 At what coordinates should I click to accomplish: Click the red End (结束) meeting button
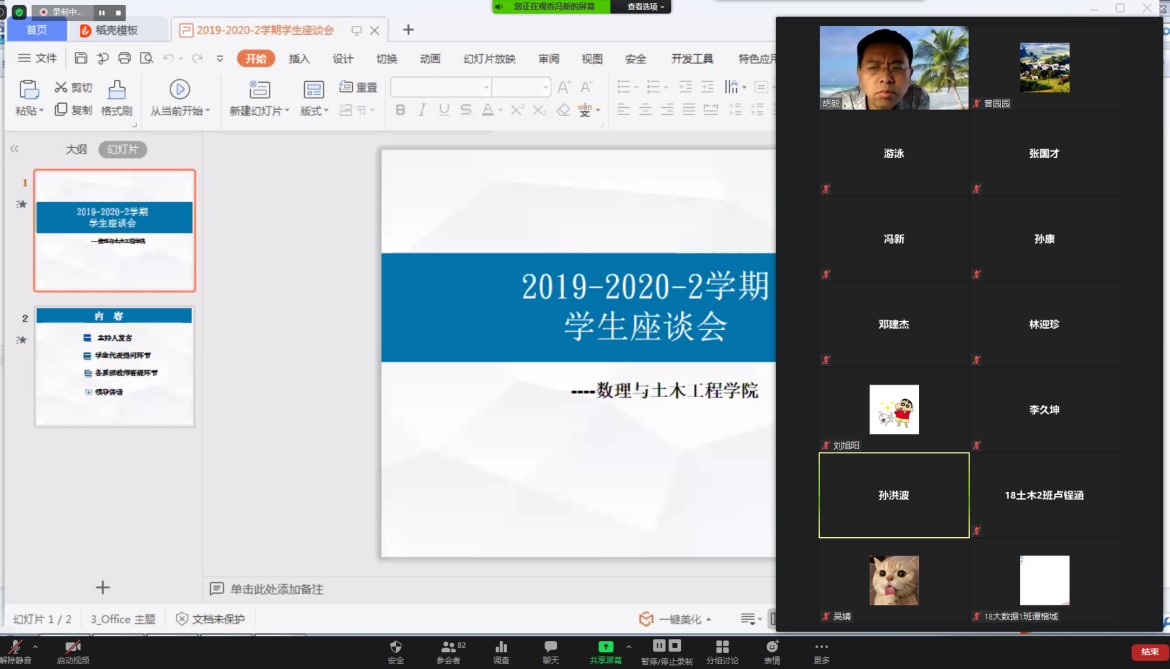pos(1149,652)
